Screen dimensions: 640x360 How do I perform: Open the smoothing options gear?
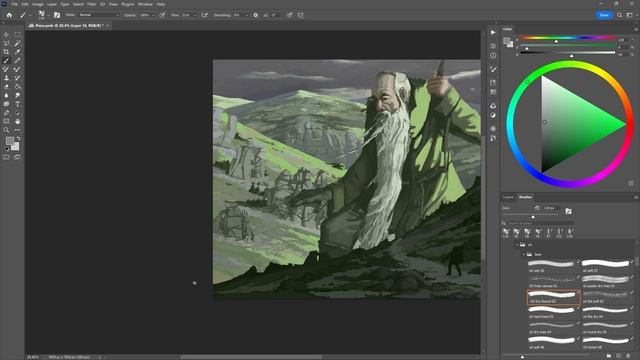[256, 15]
